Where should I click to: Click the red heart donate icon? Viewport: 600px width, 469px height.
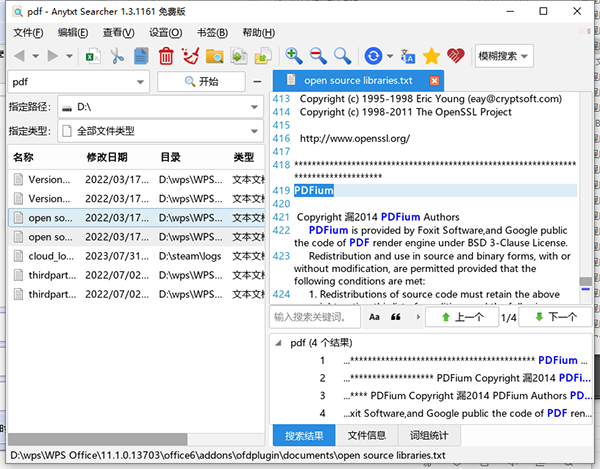pyautogui.click(x=455, y=56)
